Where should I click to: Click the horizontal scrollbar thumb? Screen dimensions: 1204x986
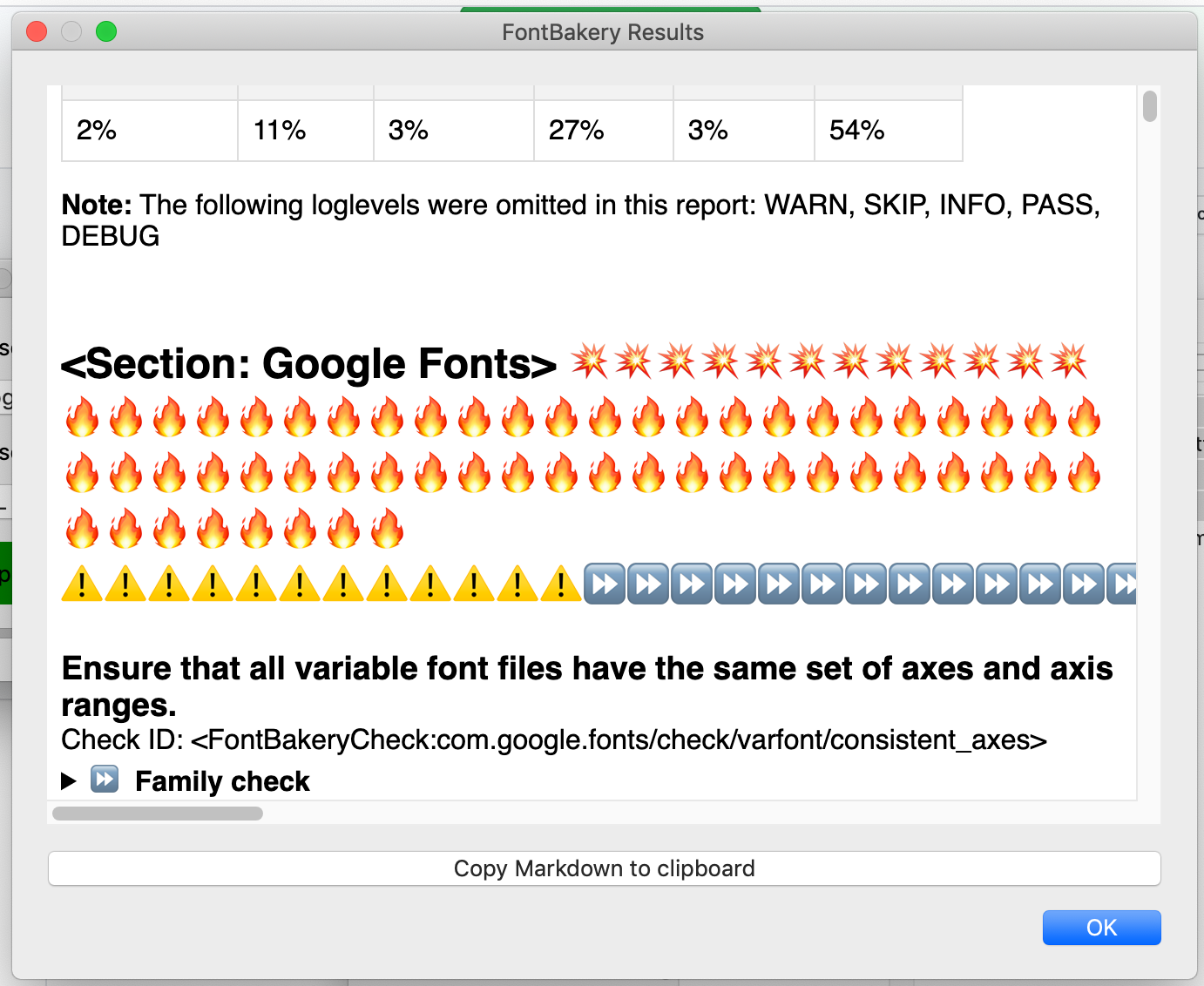click(158, 813)
